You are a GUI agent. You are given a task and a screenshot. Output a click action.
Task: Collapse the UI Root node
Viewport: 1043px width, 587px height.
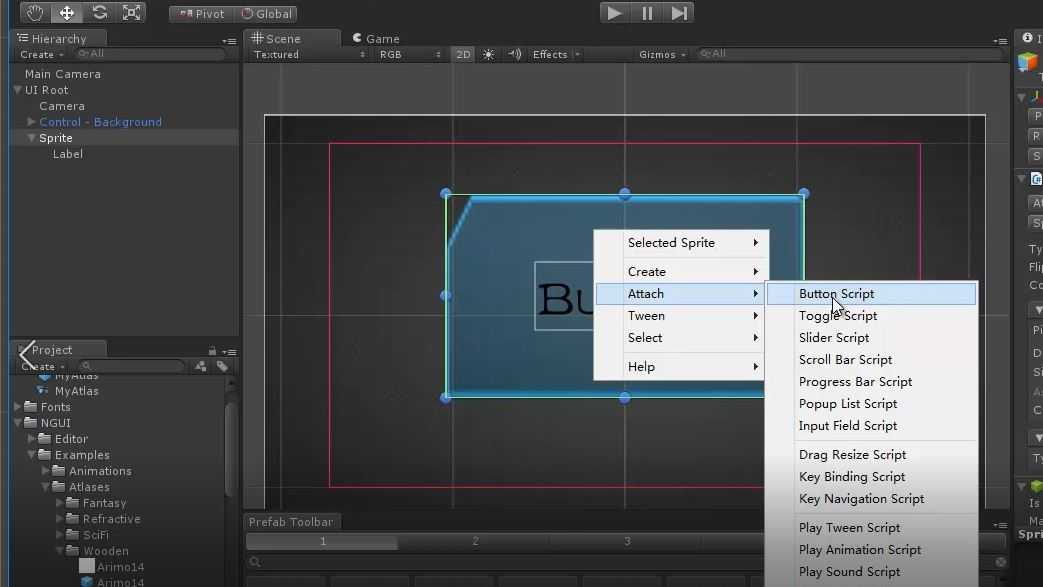[x=17, y=90]
